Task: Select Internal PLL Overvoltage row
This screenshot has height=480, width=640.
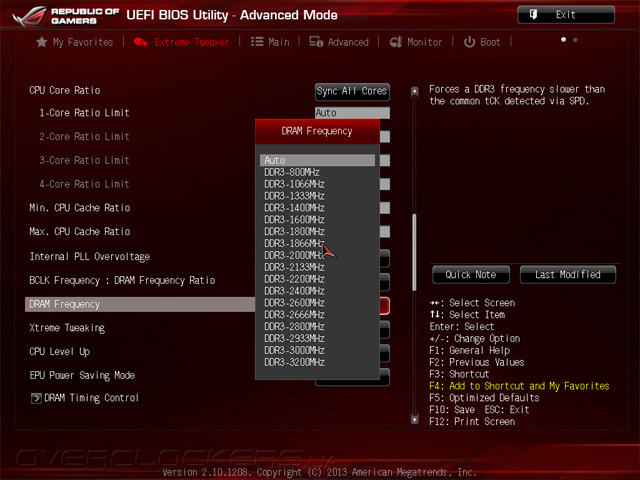Action: tap(90, 256)
